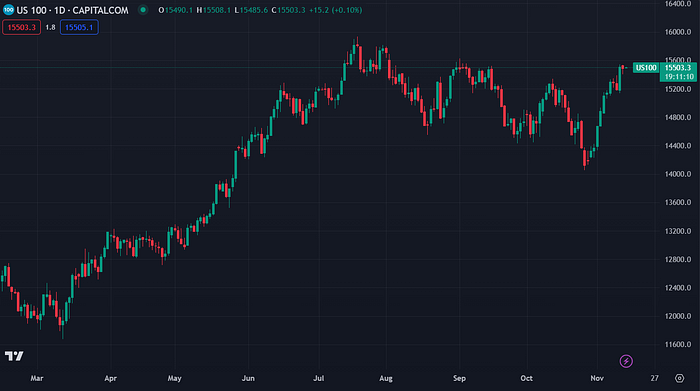Click the green market status dot
The width and height of the screenshot is (700, 391).
[x=143, y=10]
